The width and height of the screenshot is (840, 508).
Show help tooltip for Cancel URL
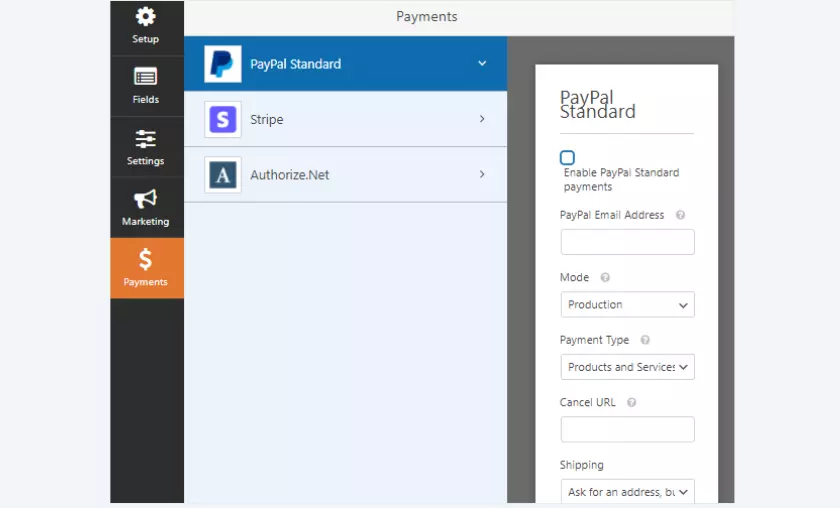(x=632, y=402)
